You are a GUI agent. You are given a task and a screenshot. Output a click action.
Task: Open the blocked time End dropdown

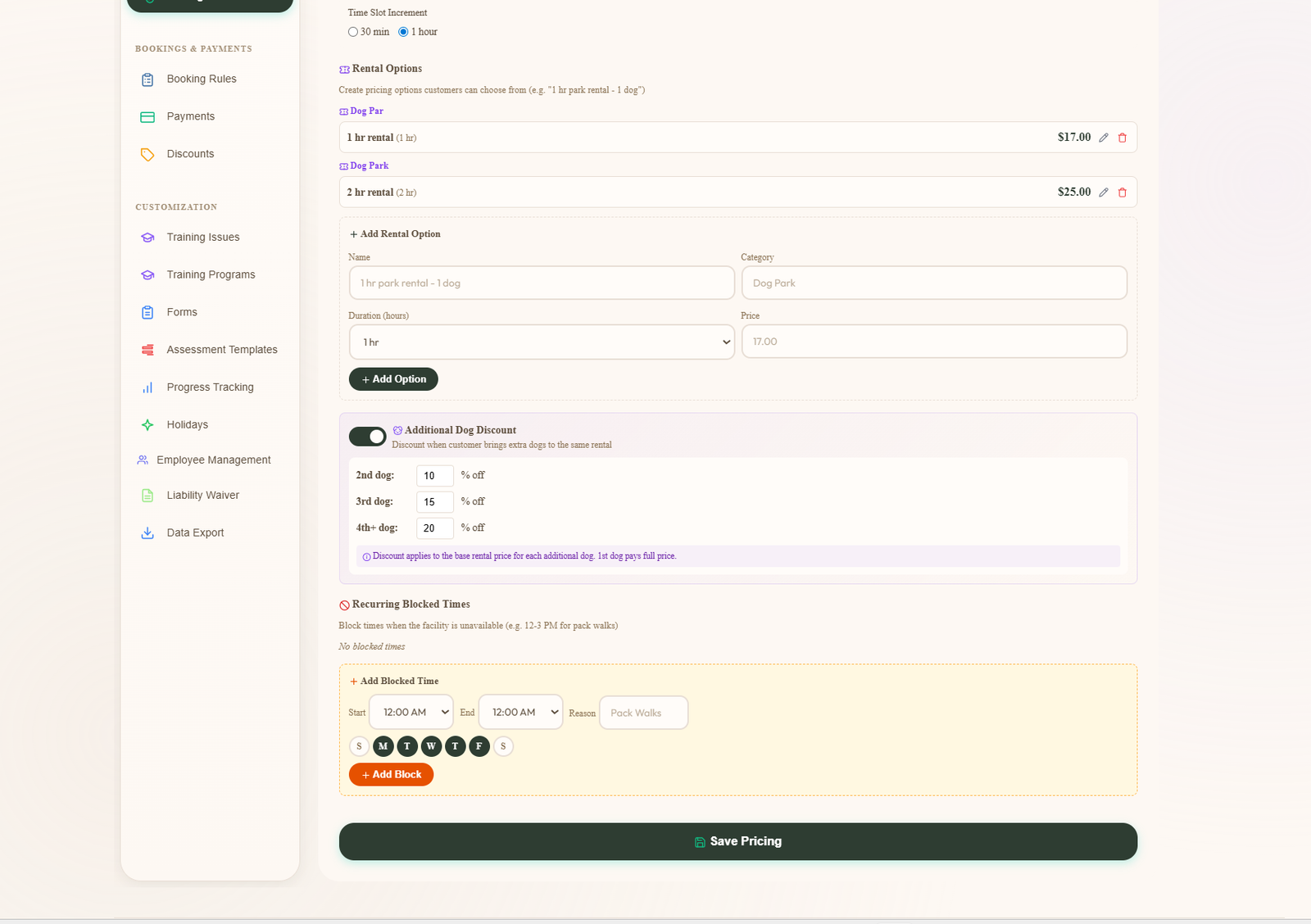[x=520, y=713]
